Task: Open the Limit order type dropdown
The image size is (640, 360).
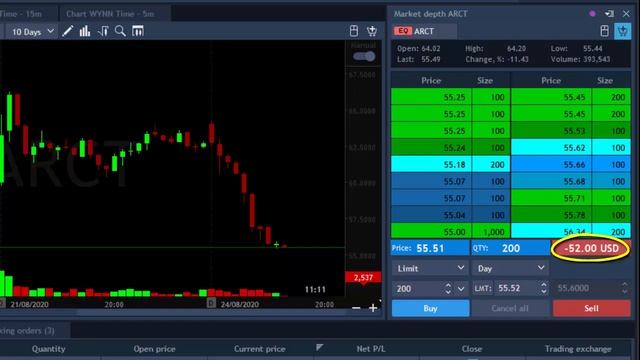Action: click(x=430, y=268)
